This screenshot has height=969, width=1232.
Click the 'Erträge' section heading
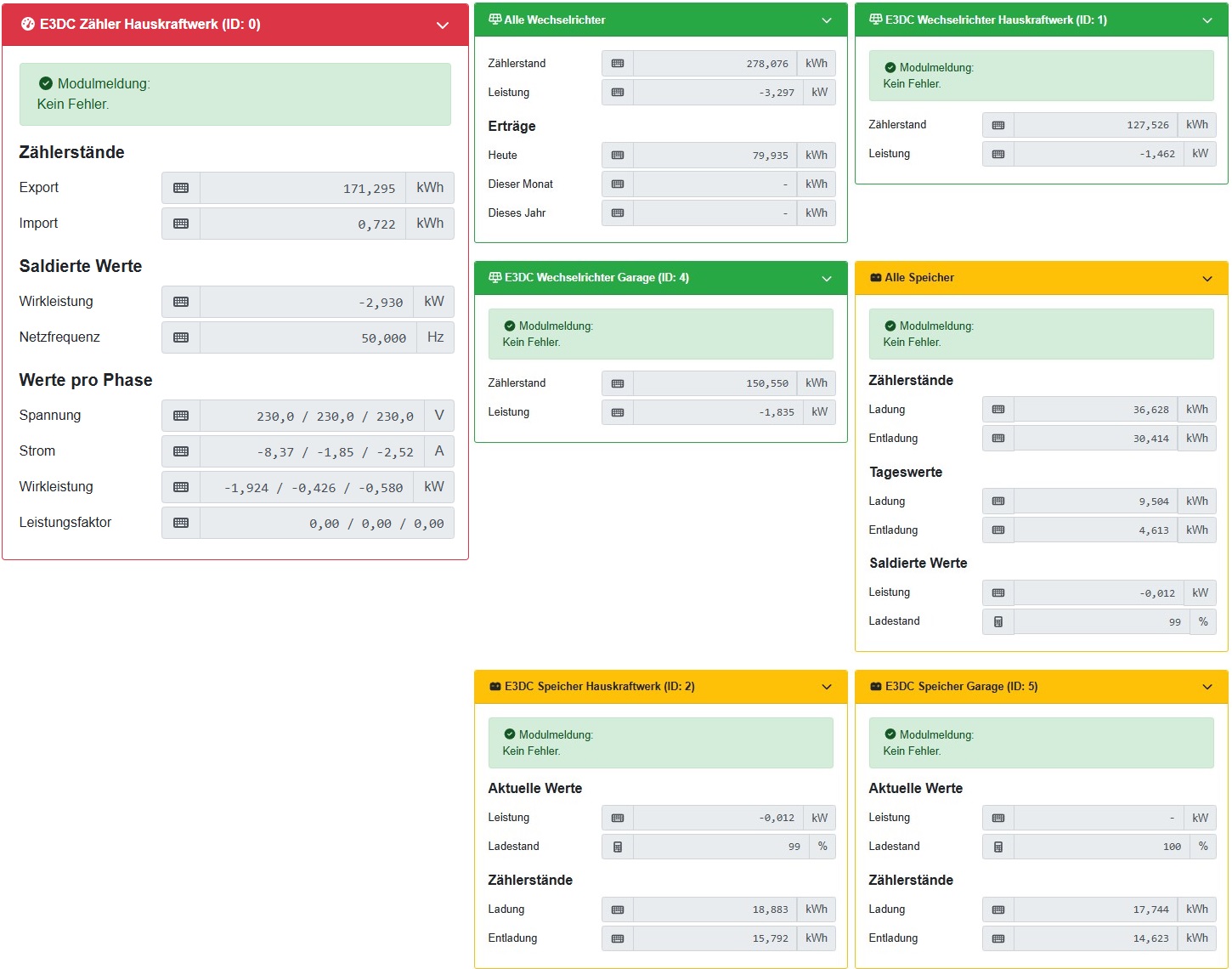[x=512, y=127]
